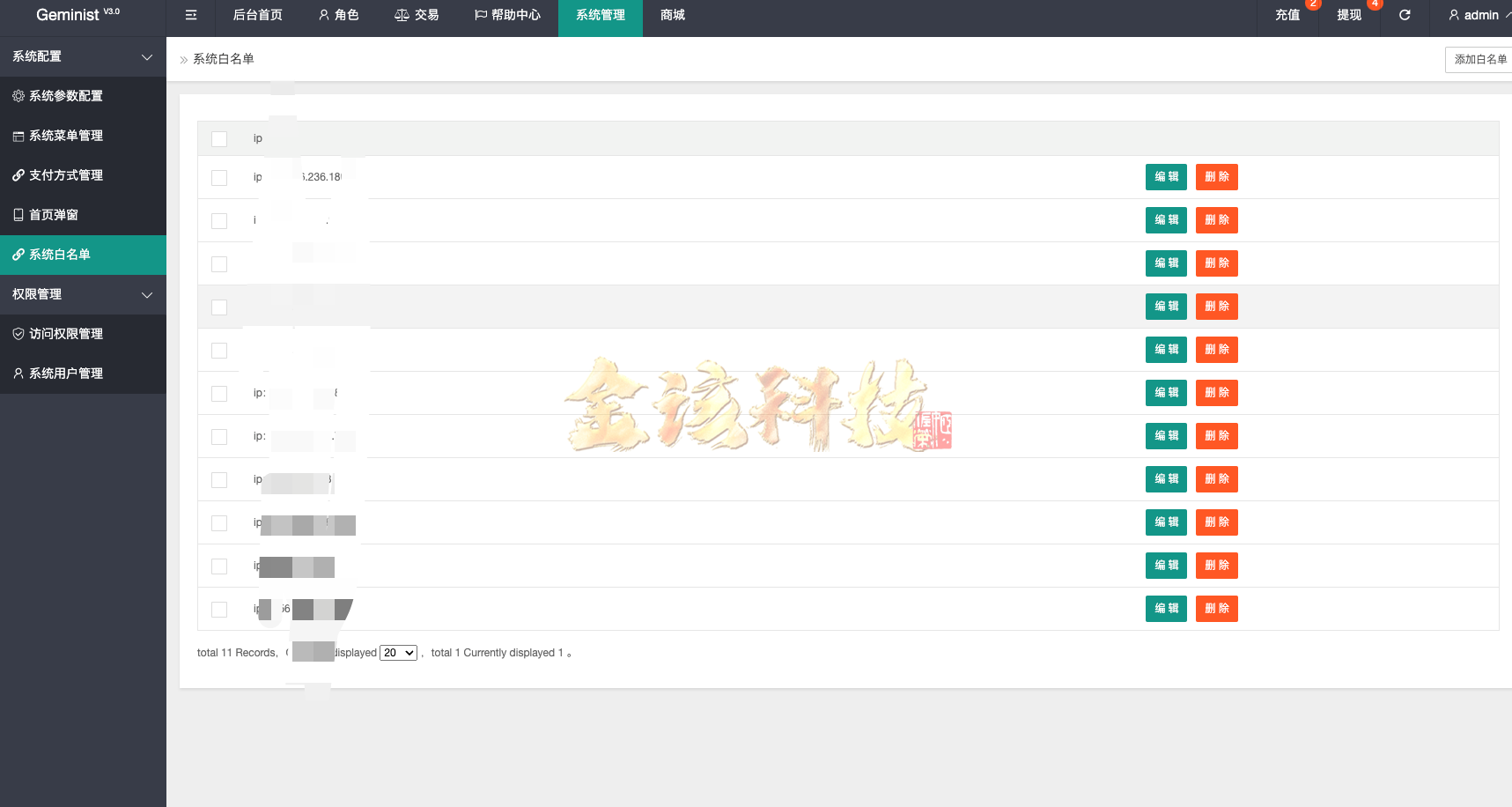Screen dimensions: 1512x807
Task: Select the 系统菜单管理 sidebar icon
Action: pyautogui.click(x=18, y=136)
